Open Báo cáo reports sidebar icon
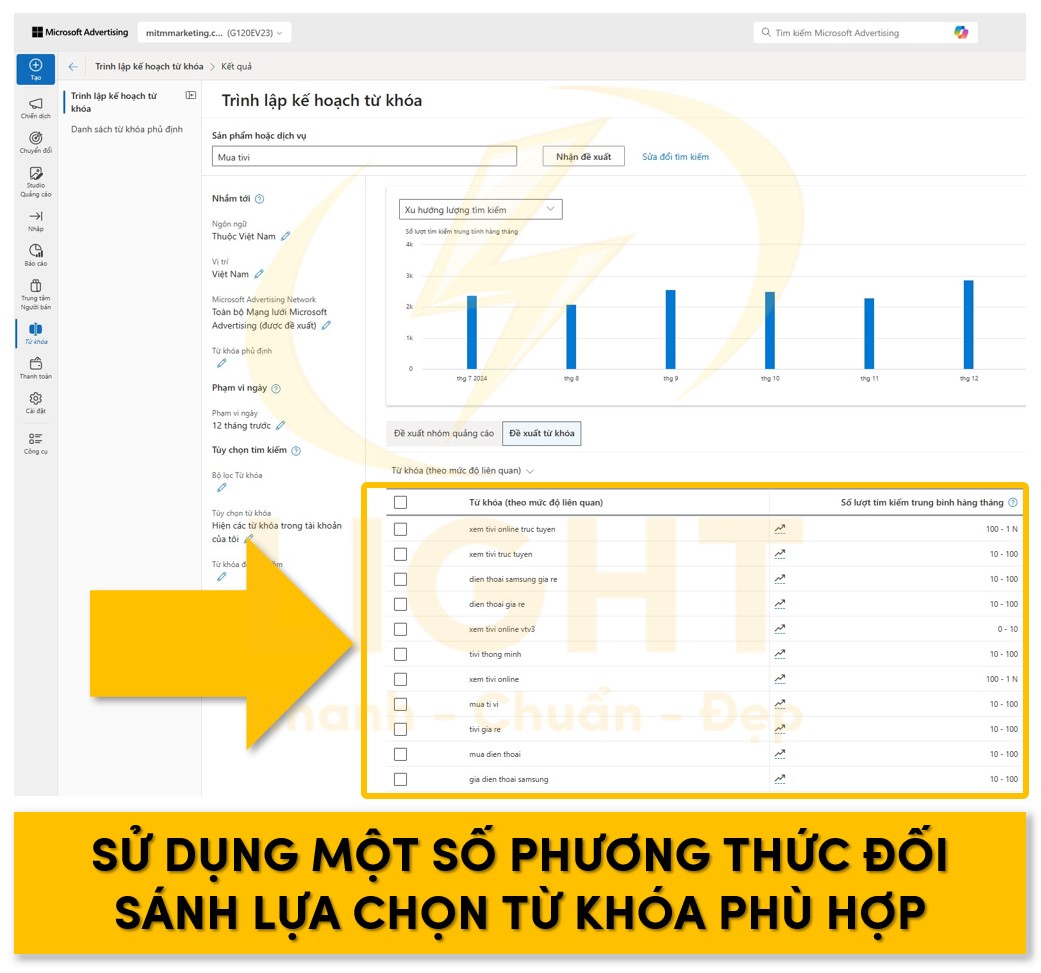 click(x=35, y=256)
